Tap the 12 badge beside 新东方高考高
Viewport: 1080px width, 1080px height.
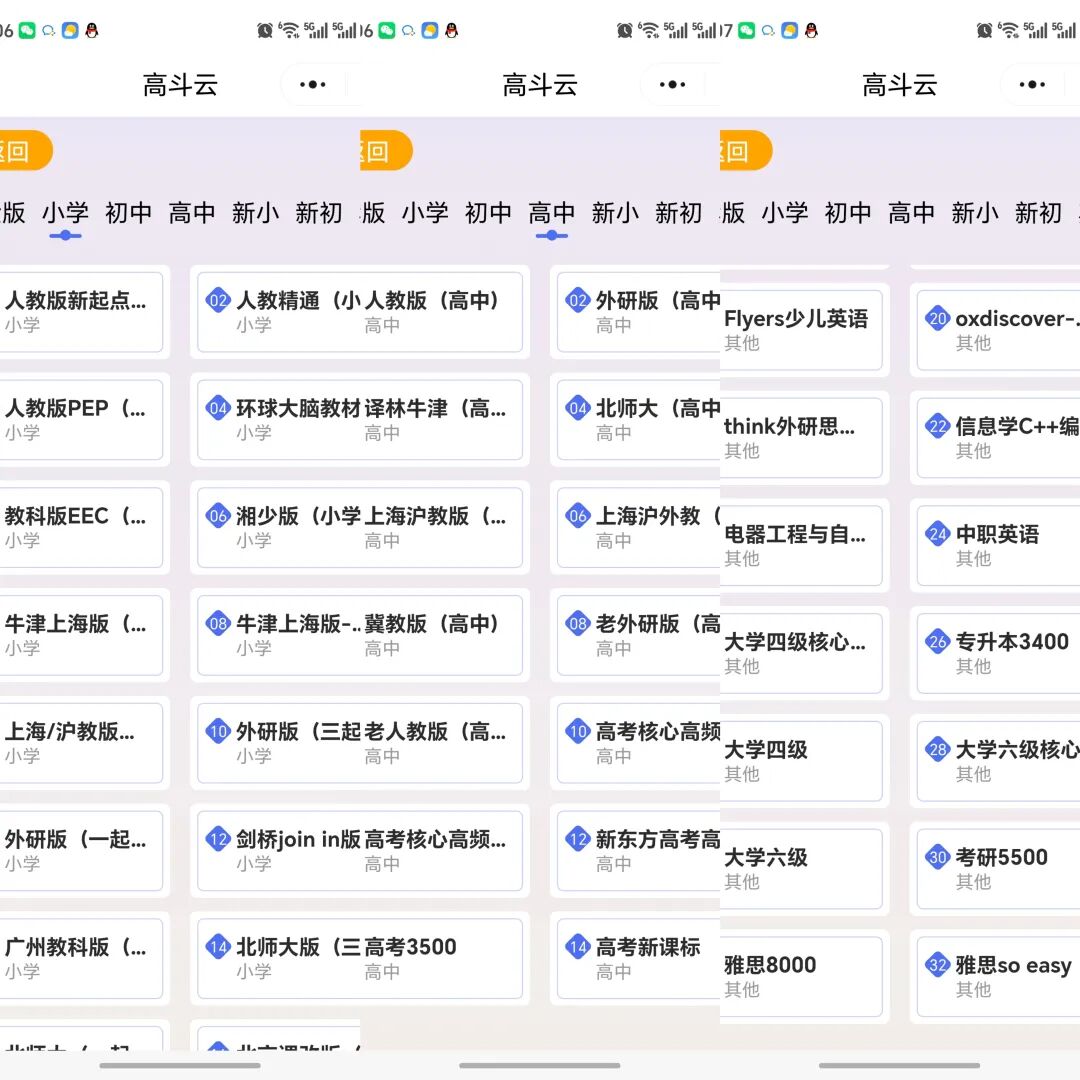click(579, 839)
